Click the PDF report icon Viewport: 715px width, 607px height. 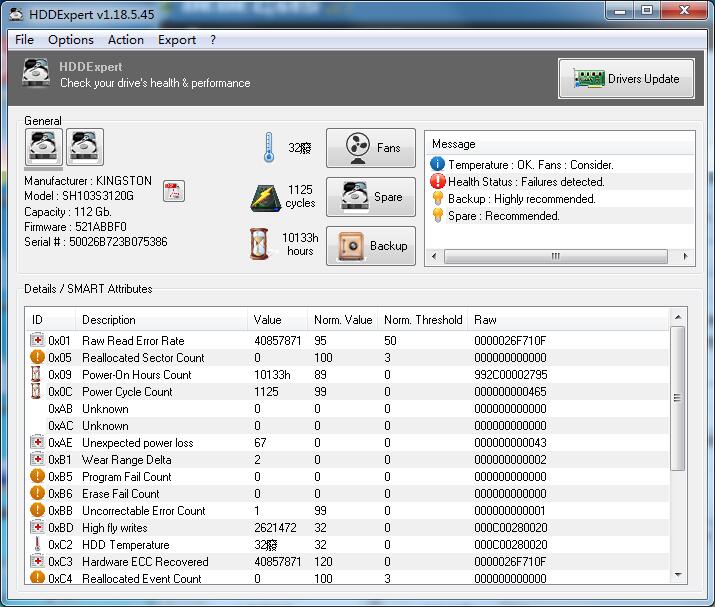[x=173, y=192]
